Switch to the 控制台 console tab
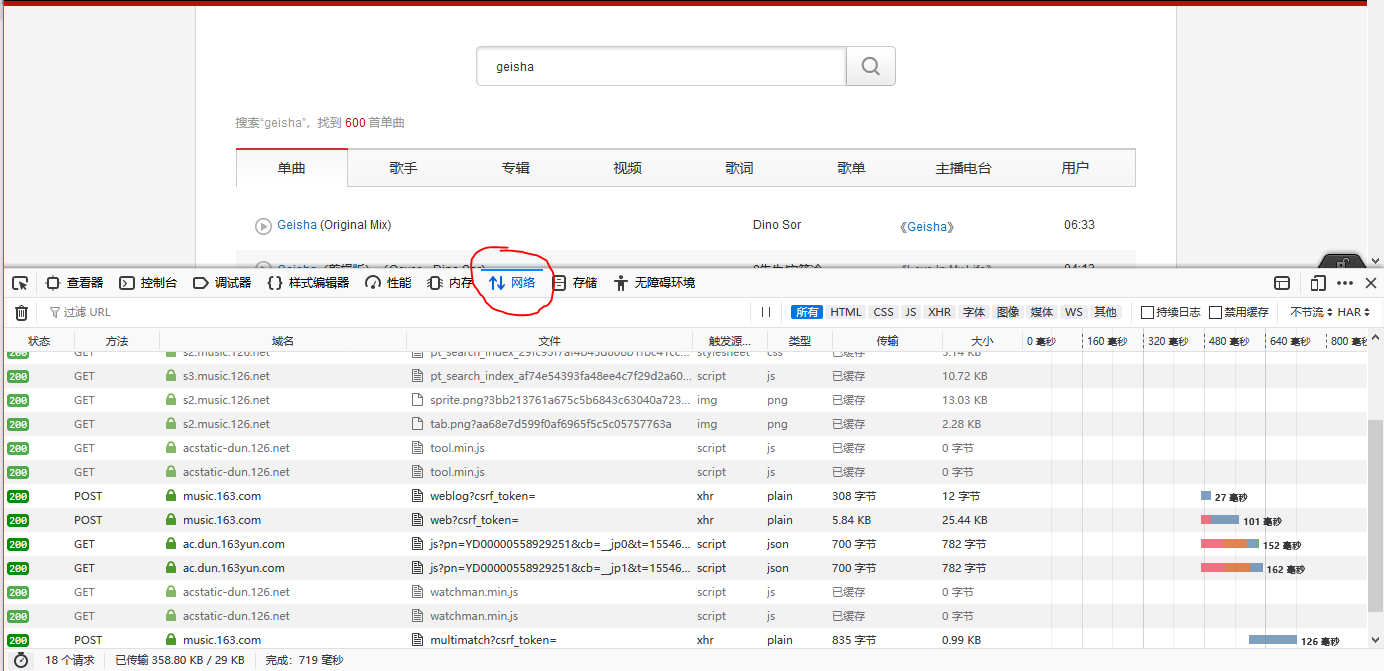This screenshot has width=1384, height=671. point(148,283)
